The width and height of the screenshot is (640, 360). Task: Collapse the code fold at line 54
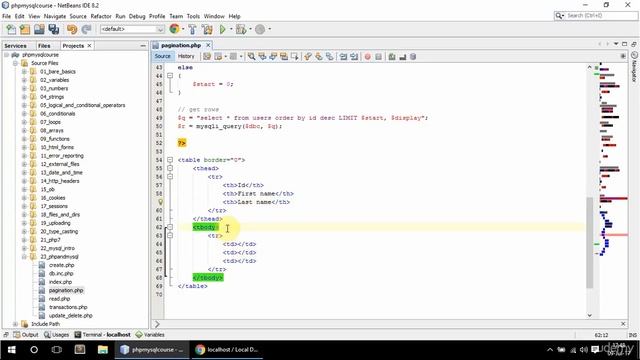(170, 160)
